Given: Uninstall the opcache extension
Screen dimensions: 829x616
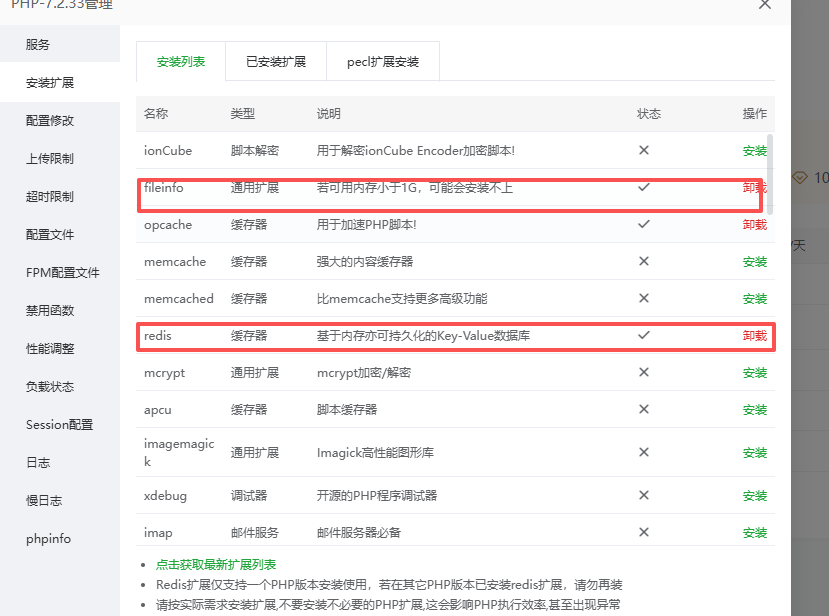Looking at the screenshot, I should pos(754,225).
